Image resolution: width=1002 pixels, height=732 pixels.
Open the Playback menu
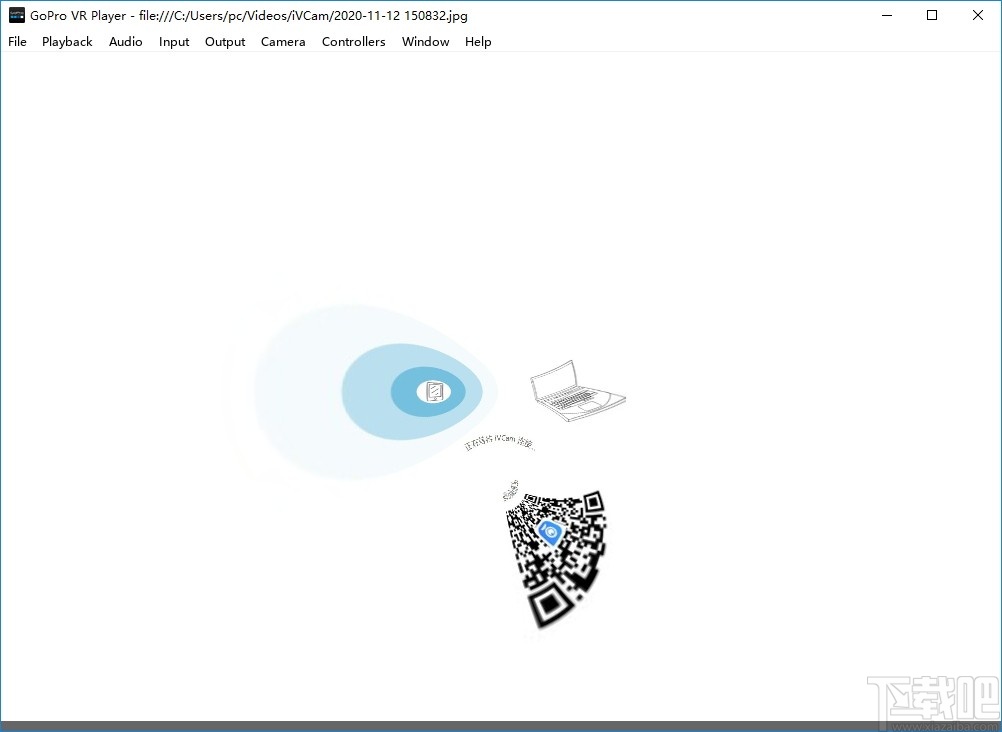click(67, 42)
